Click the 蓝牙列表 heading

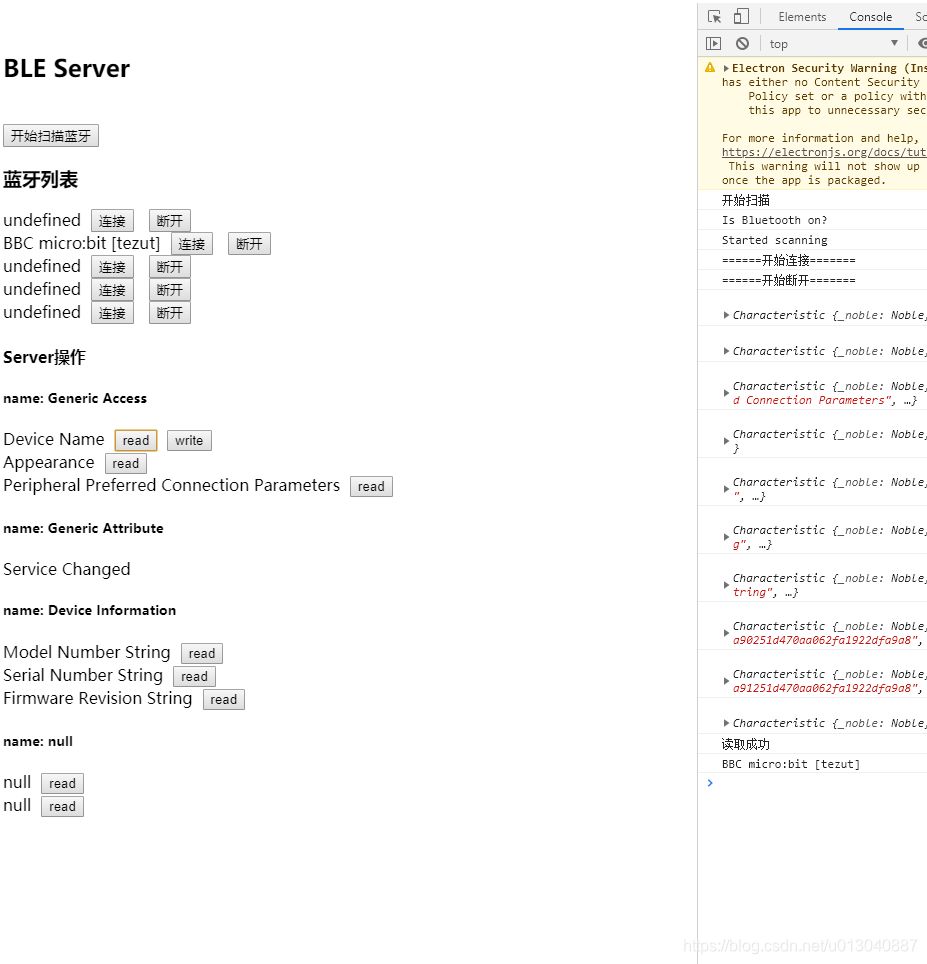pyautogui.click(x=41, y=180)
